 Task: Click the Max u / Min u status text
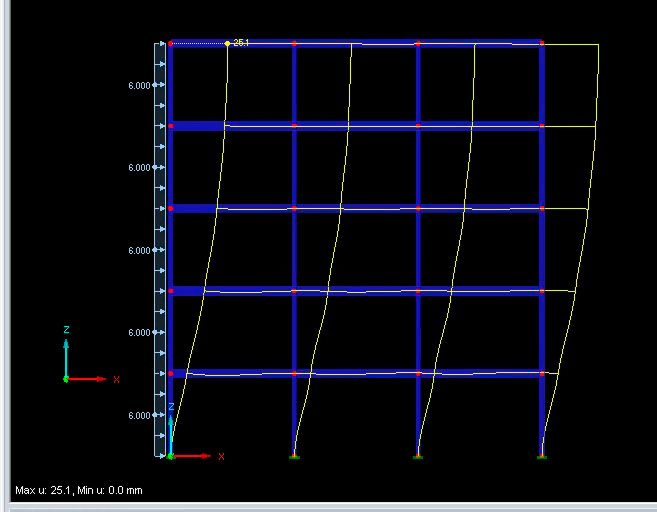(79, 491)
